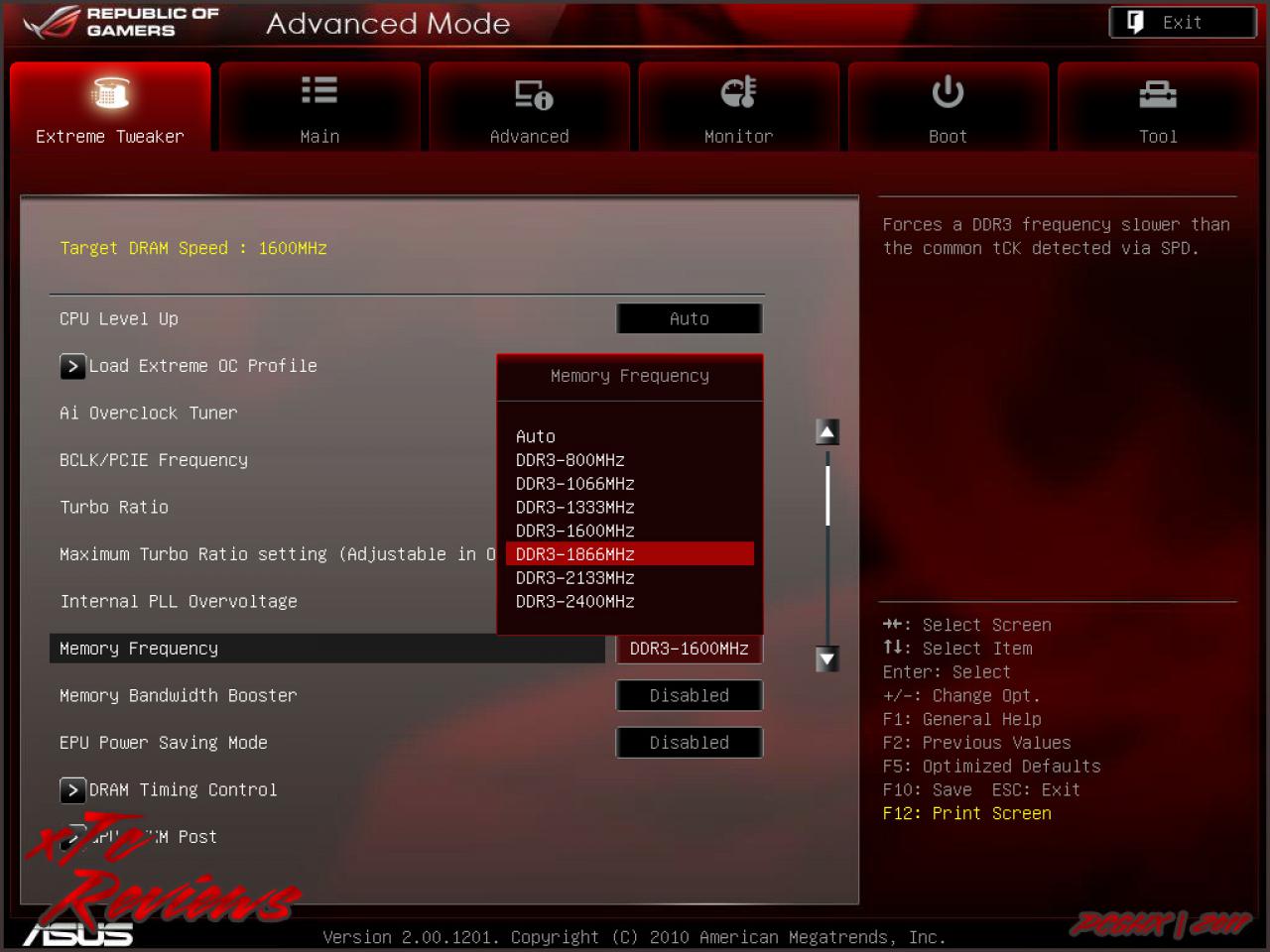Expand DRAM Timing Control arrow
The image size is (1270, 952).
pos(72,790)
